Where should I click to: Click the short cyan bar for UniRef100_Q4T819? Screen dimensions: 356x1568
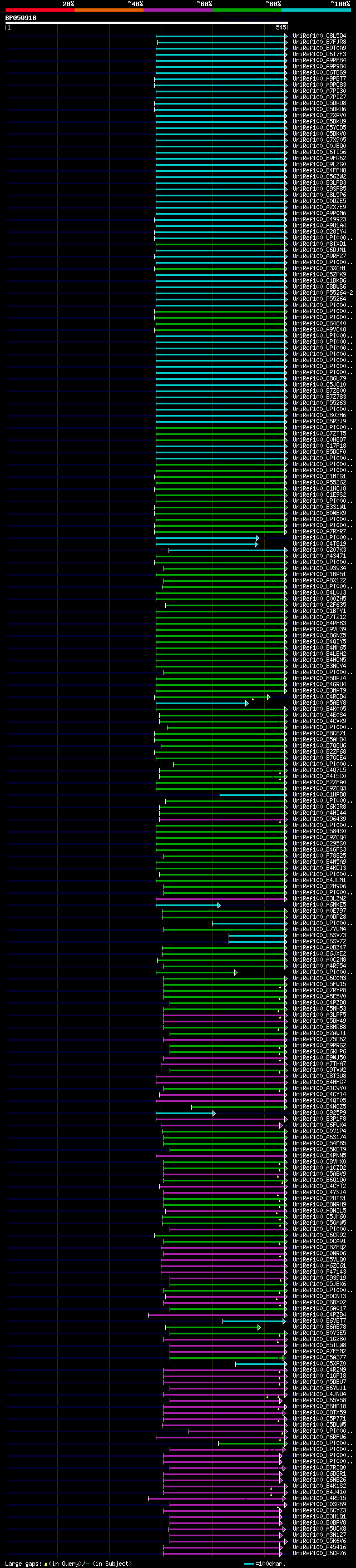pyautogui.click(x=207, y=544)
